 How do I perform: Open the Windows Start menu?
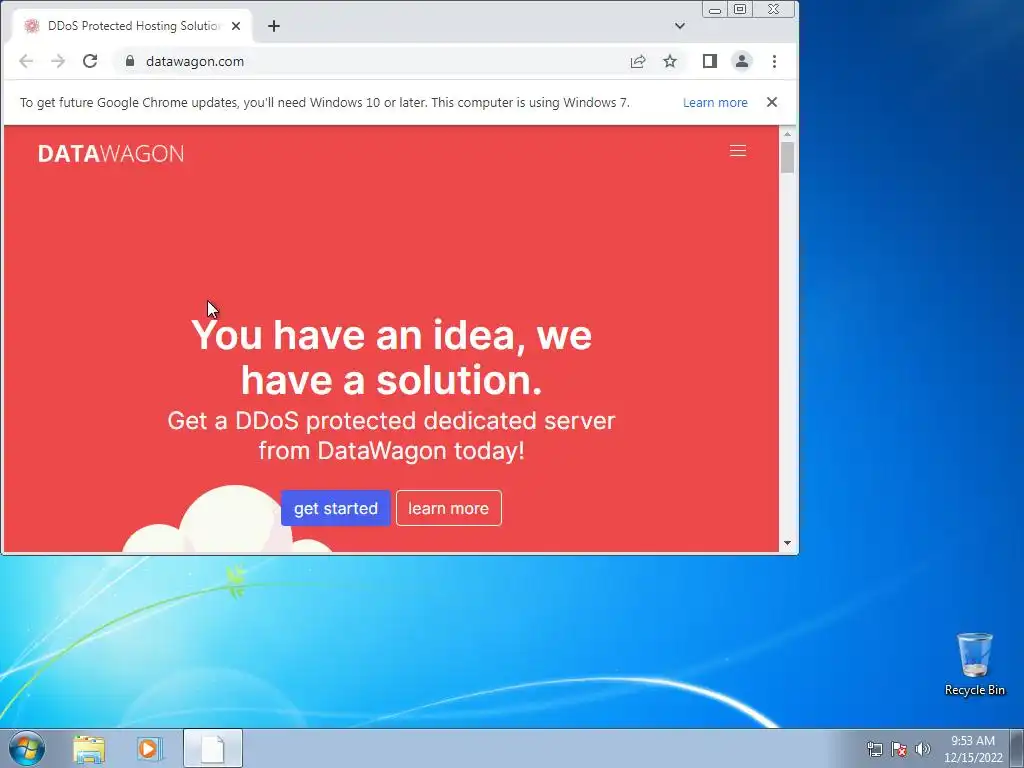pos(27,748)
